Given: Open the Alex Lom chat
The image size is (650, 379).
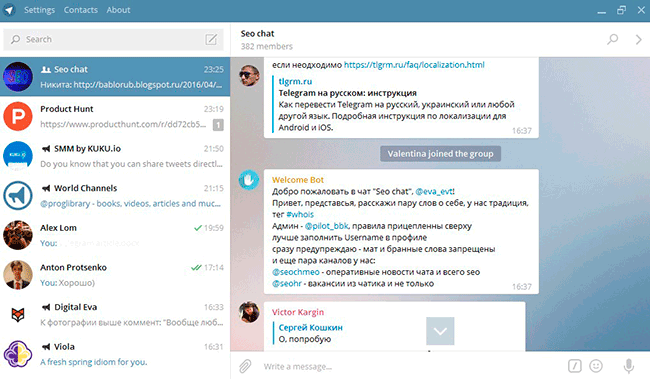Looking at the screenshot, I should [115, 235].
